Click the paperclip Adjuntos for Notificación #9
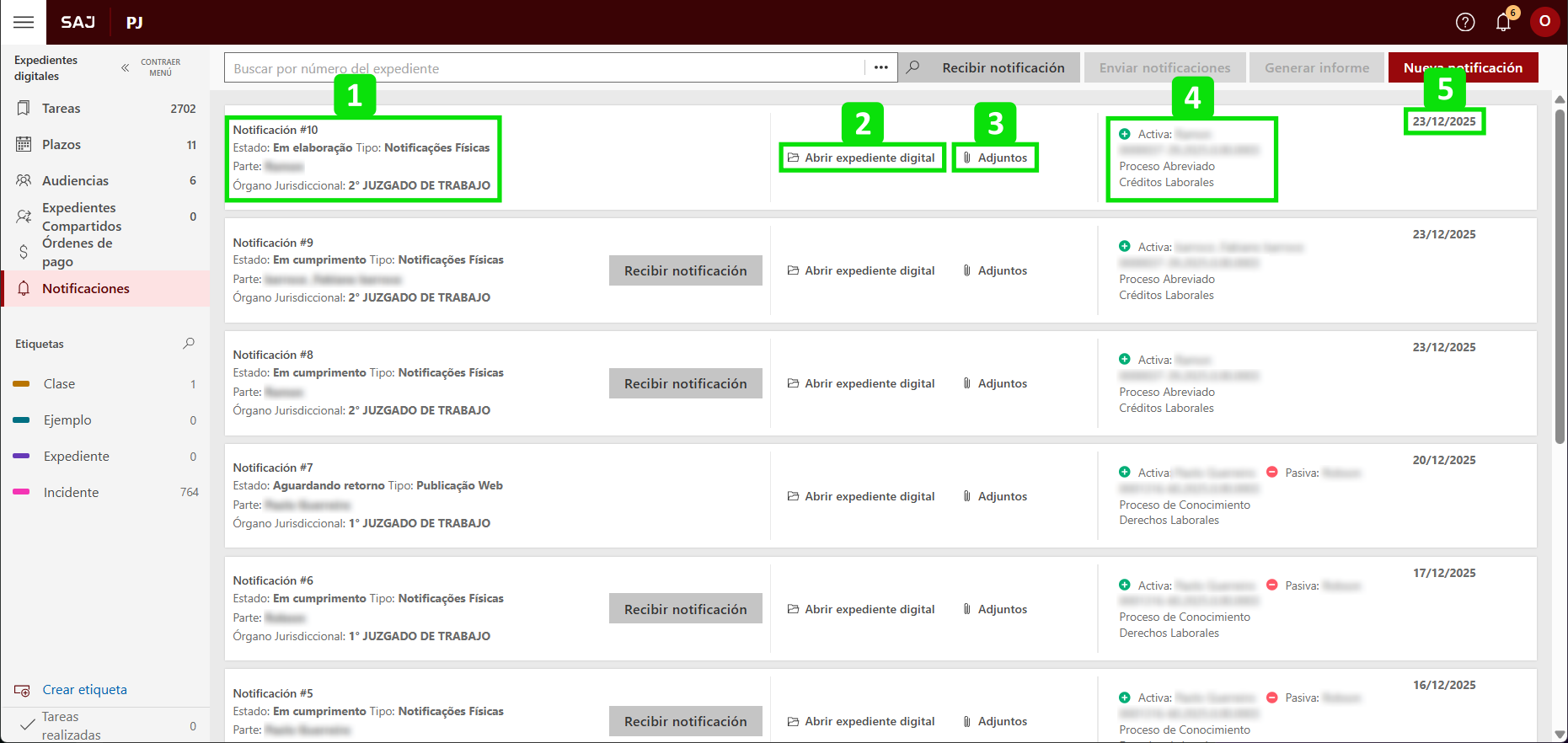The width and height of the screenshot is (1568, 743). (x=967, y=270)
